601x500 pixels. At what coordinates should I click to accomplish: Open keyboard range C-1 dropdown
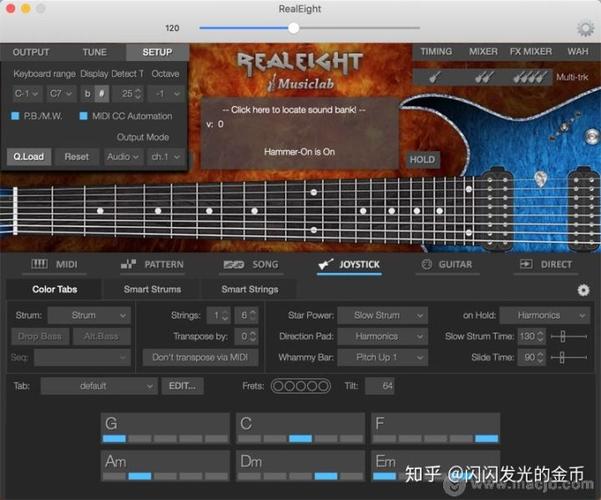(26, 94)
